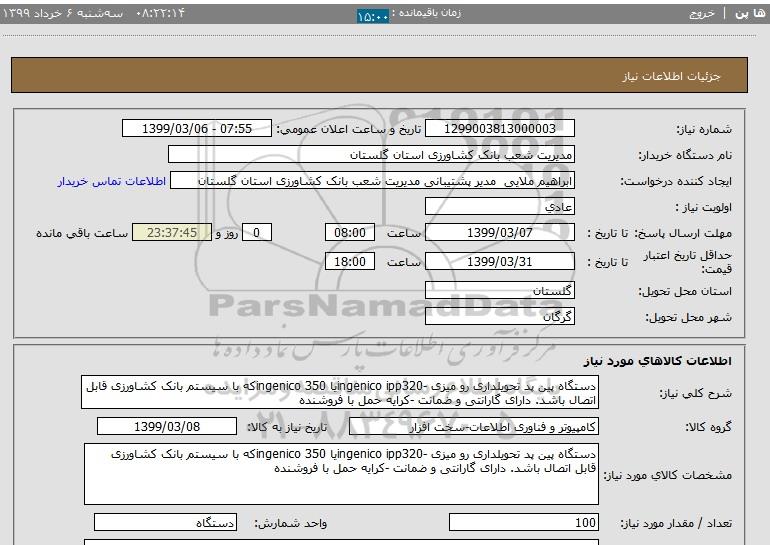Image resolution: width=770 pixels, height=545 pixels.
Task: Click the جزئیات اطلاعات نیاز header bar
Action: [379, 75]
